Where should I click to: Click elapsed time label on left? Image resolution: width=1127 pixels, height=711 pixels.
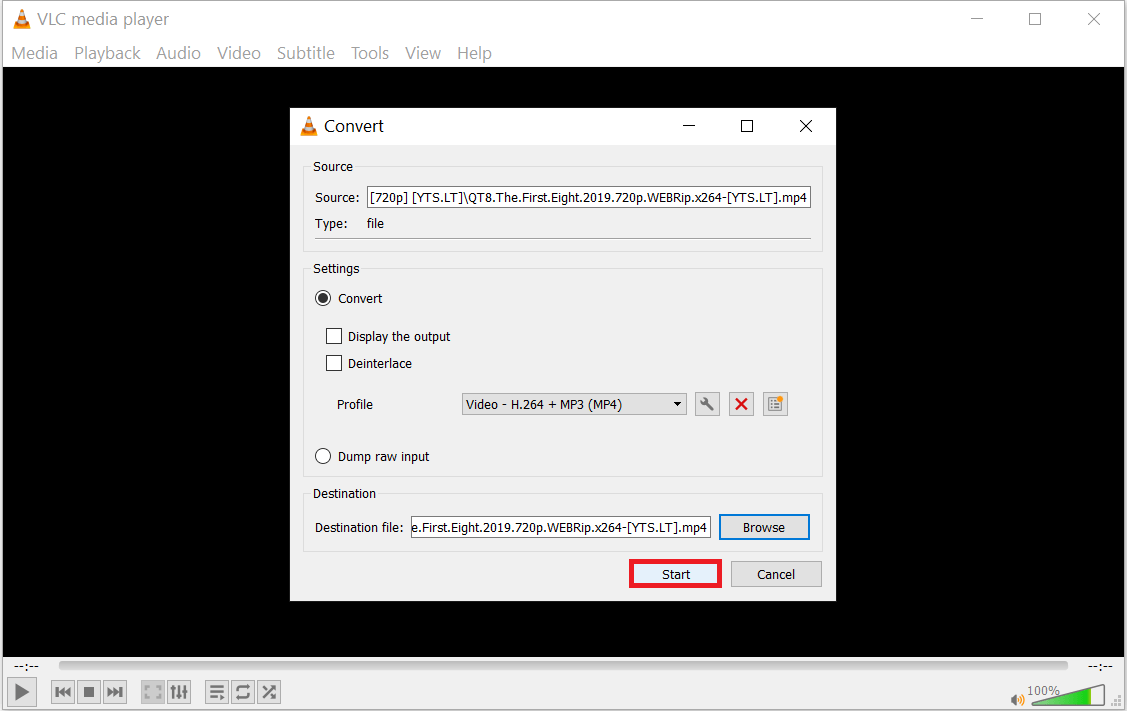[27, 666]
